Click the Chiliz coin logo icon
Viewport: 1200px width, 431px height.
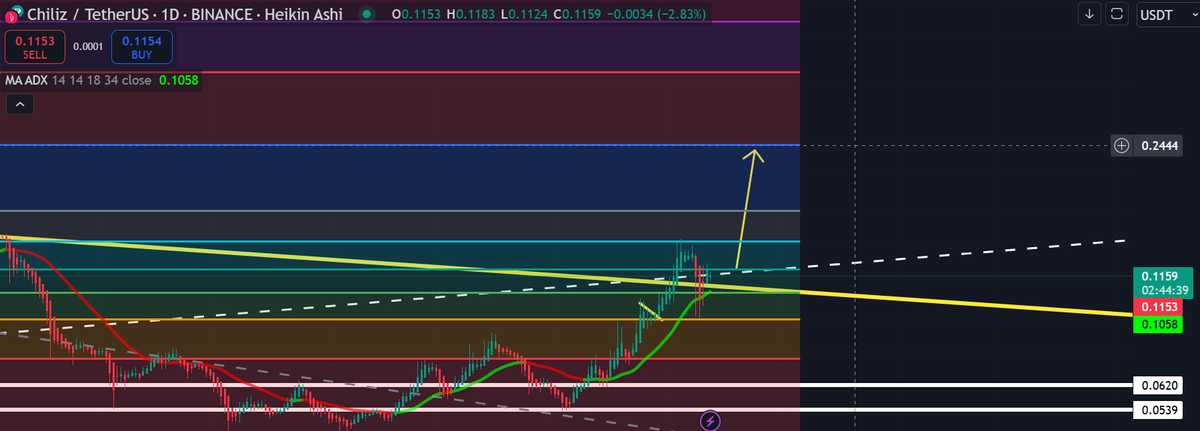(12, 17)
